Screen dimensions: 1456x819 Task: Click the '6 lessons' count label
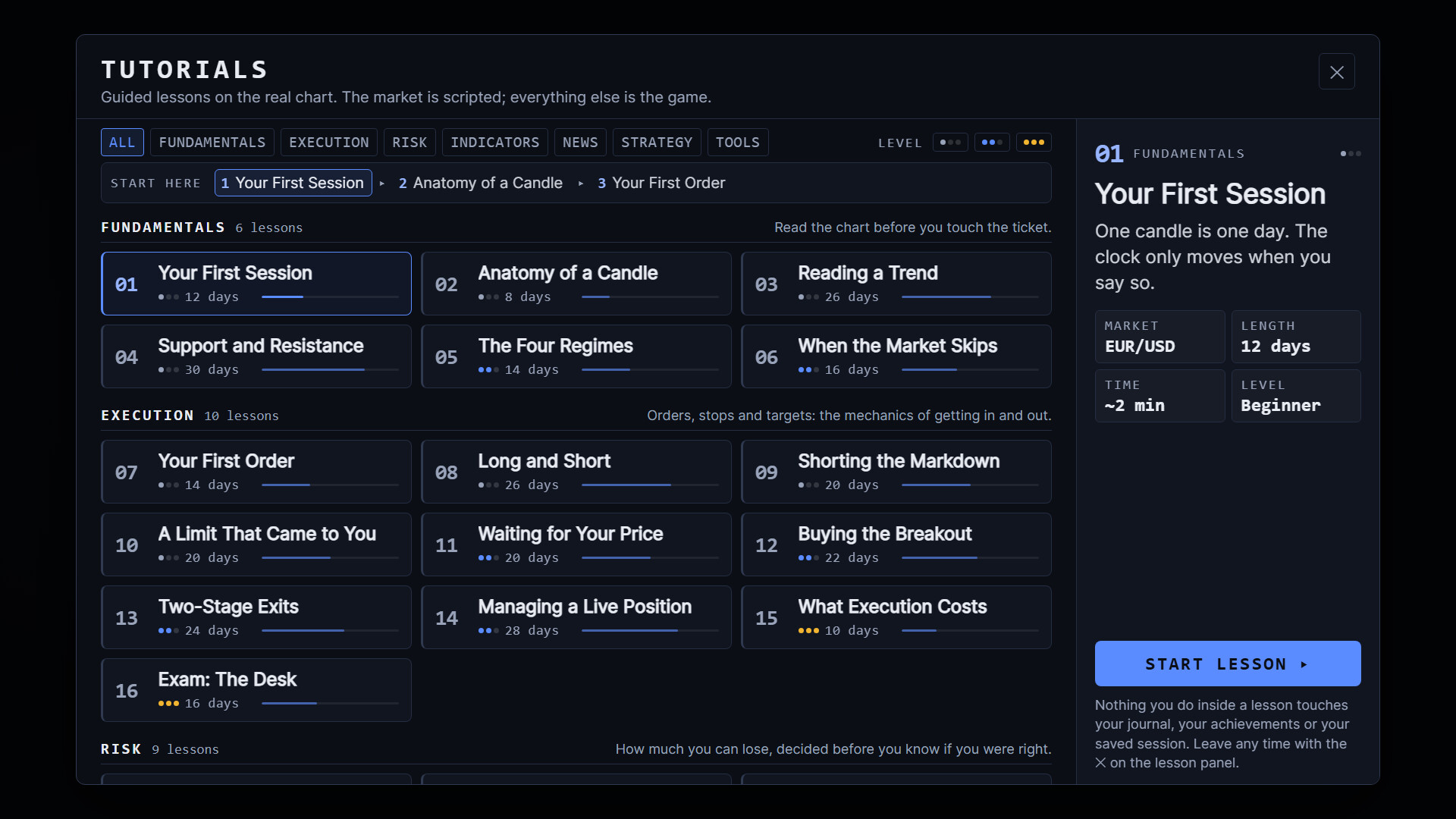269,227
